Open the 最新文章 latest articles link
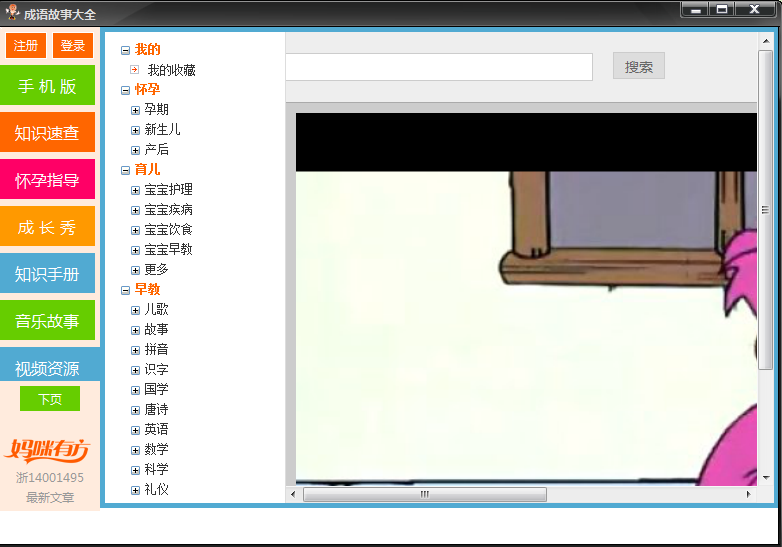This screenshot has height=547, width=782. [x=50, y=498]
